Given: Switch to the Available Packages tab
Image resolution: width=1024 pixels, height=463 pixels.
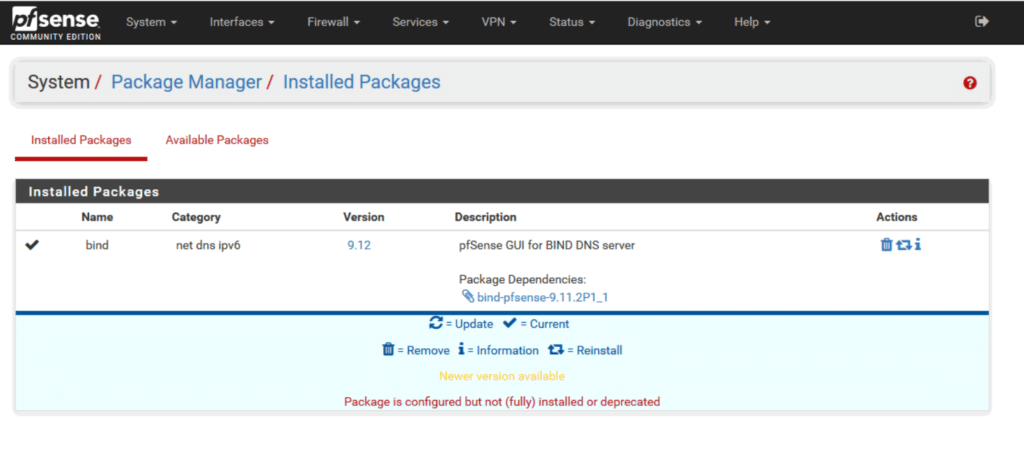Looking at the screenshot, I should (217, 140).
